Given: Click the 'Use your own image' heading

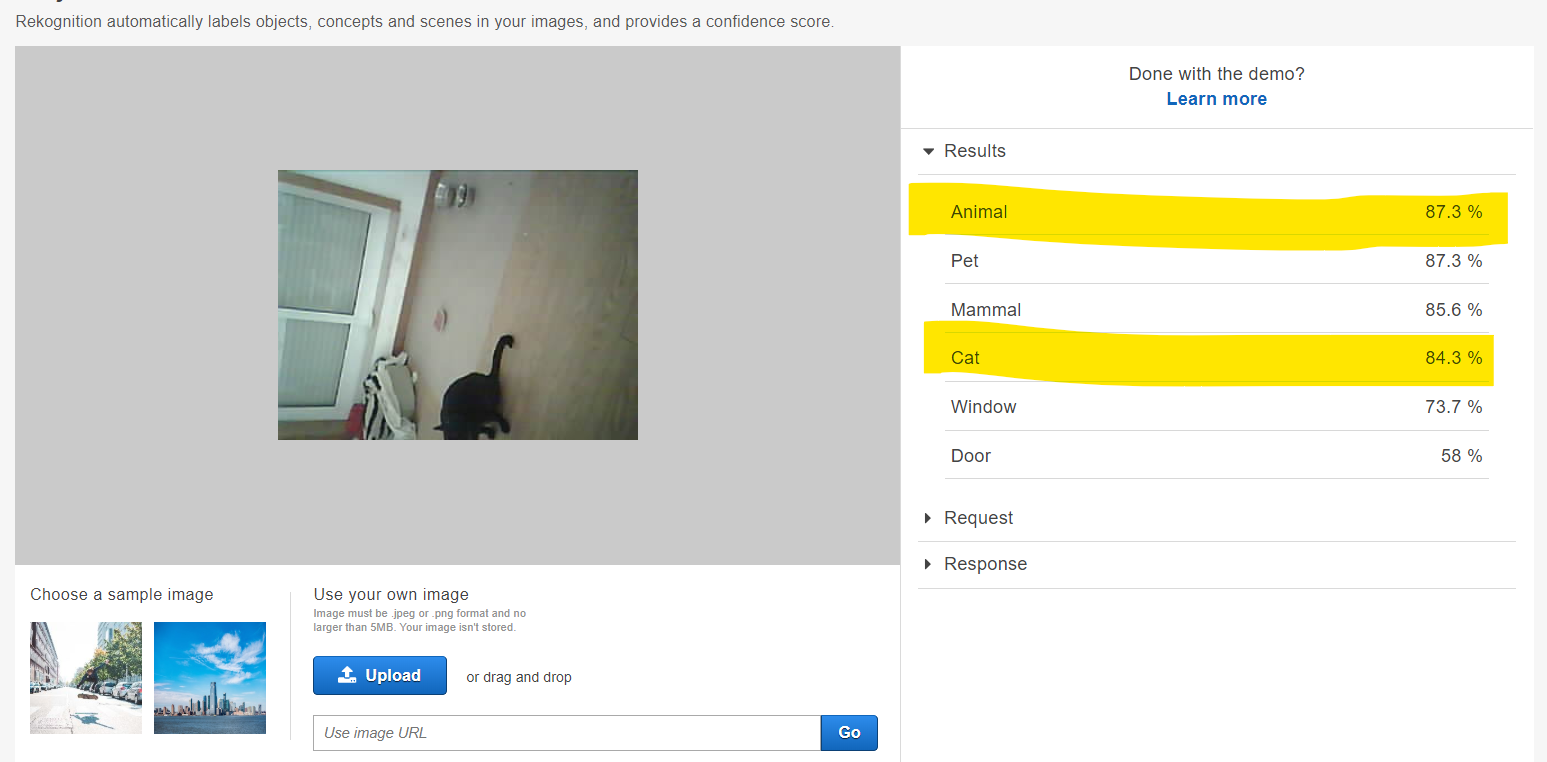Looking at the screenshot, I should pyautogui.click(x=391, y=594).
